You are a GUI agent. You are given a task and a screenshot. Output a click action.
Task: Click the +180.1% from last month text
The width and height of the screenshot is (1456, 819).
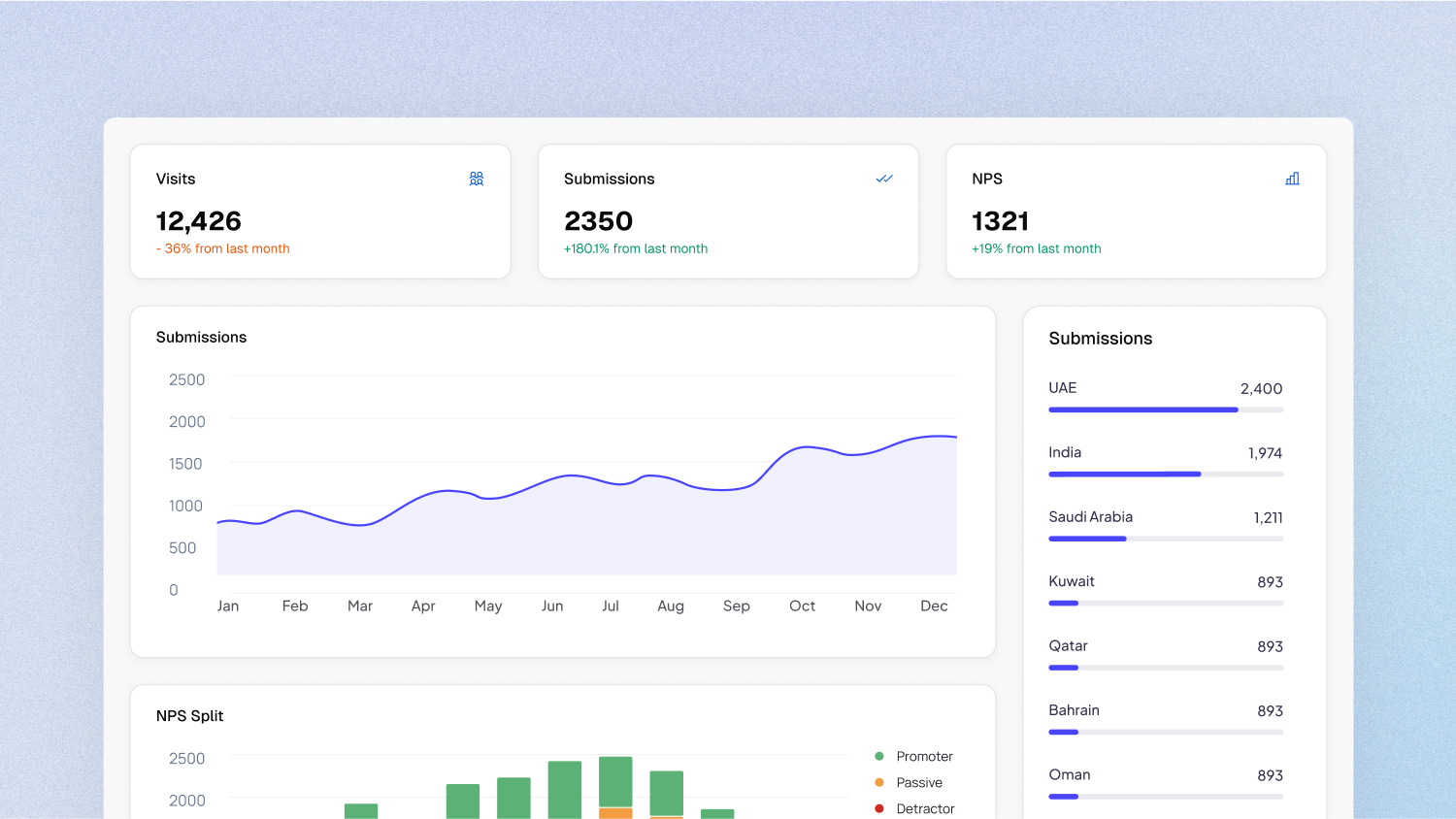point(636,248)
